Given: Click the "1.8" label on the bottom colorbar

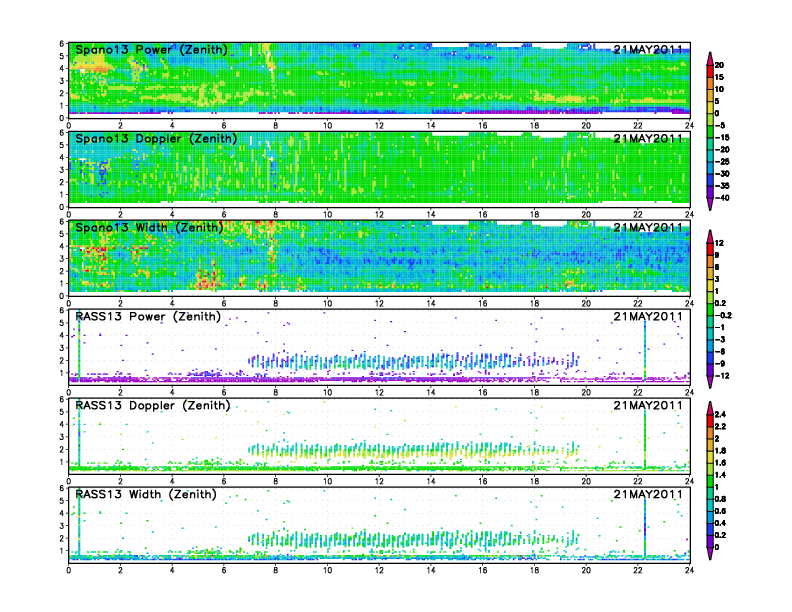Looking at the screenshot, I should [720, 450].
